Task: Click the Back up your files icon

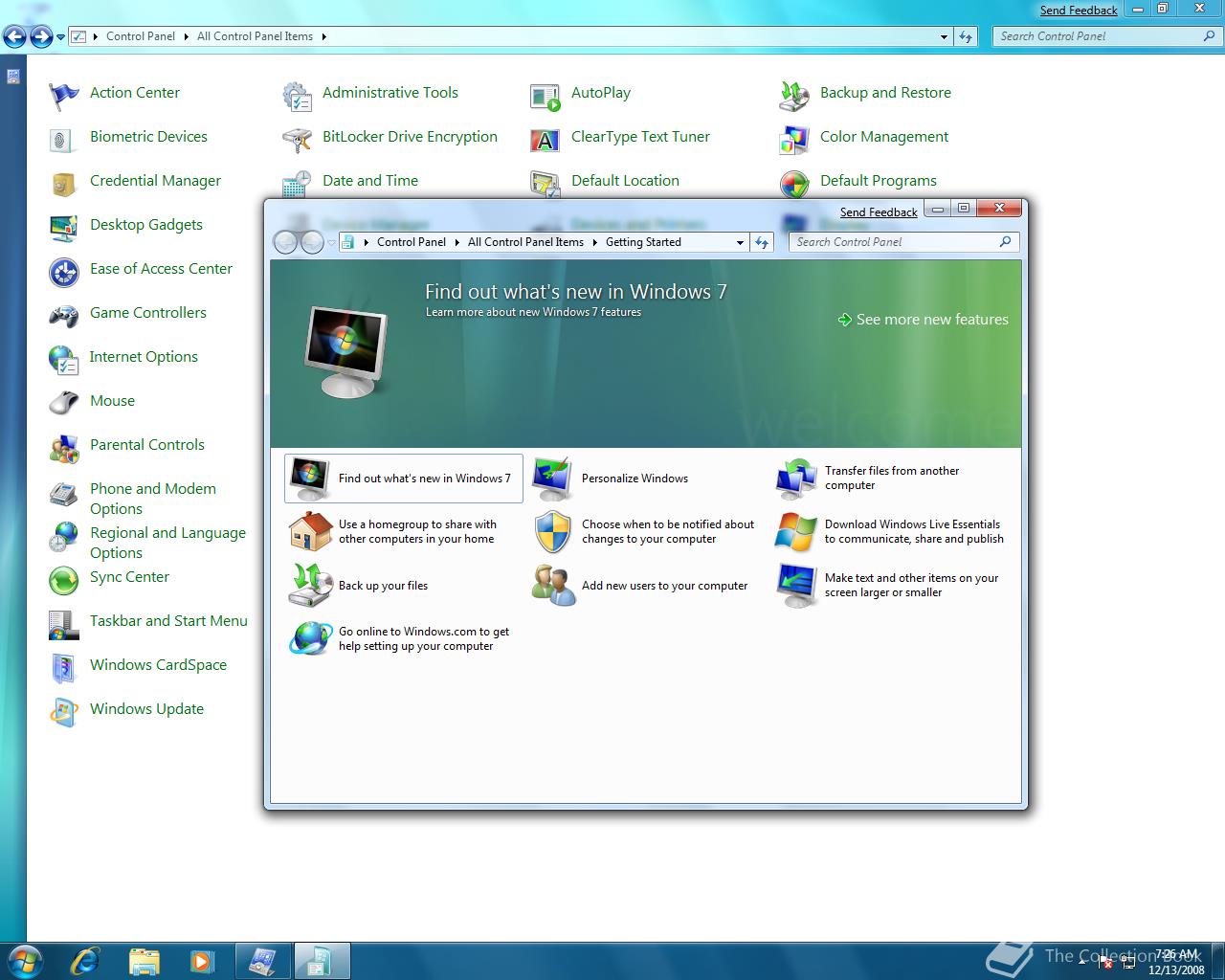Action: 310,586
